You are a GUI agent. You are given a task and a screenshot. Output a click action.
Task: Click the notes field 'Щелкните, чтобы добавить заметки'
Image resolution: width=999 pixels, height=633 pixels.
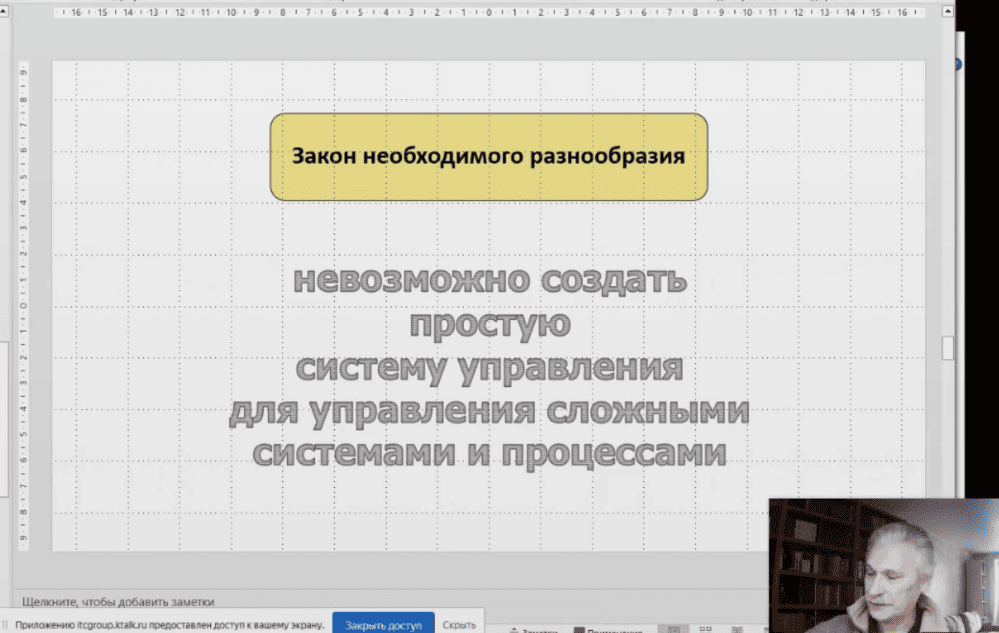pyautogui.click(x=119, y=602)
